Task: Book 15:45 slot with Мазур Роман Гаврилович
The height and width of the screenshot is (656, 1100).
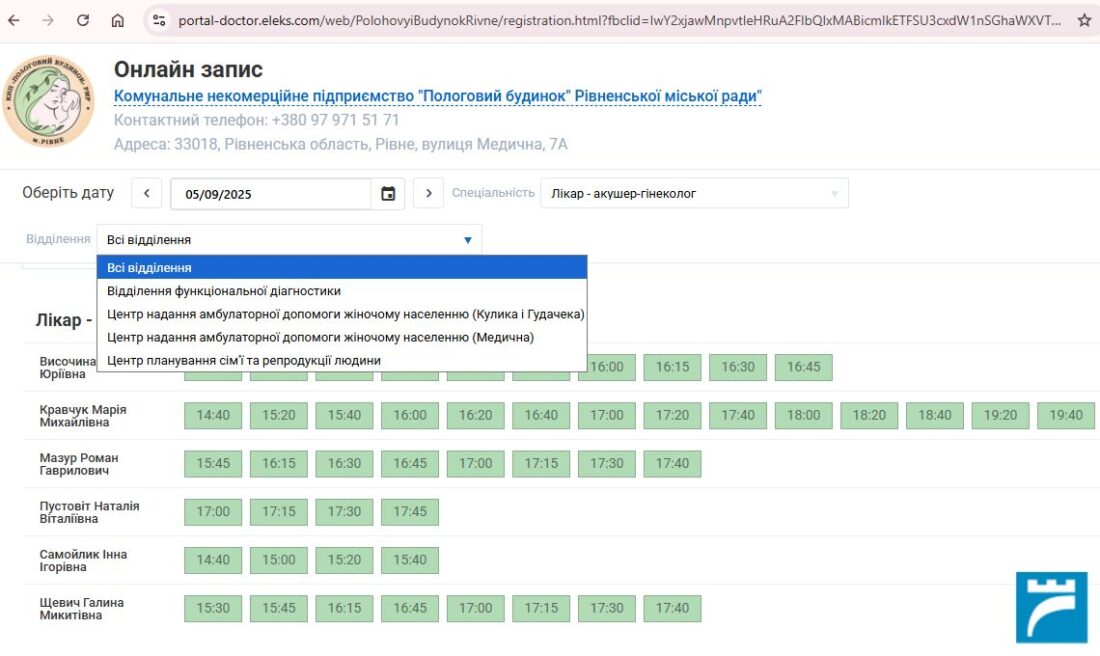Action: [213, 464]
